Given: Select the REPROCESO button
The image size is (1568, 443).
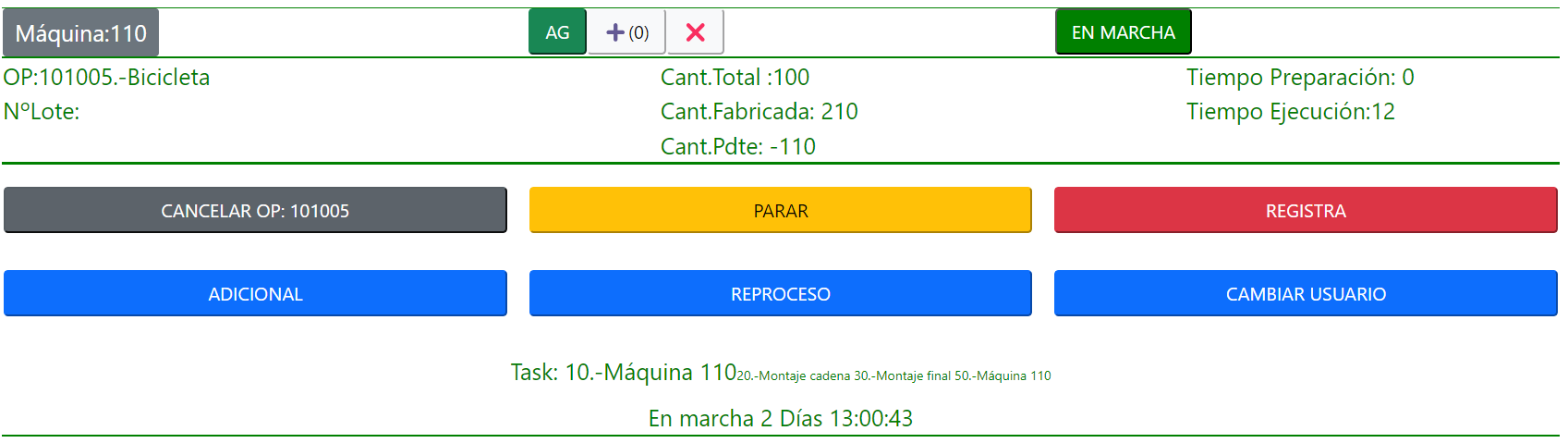Looking at the screenshot, I should [x=780, y=294].
